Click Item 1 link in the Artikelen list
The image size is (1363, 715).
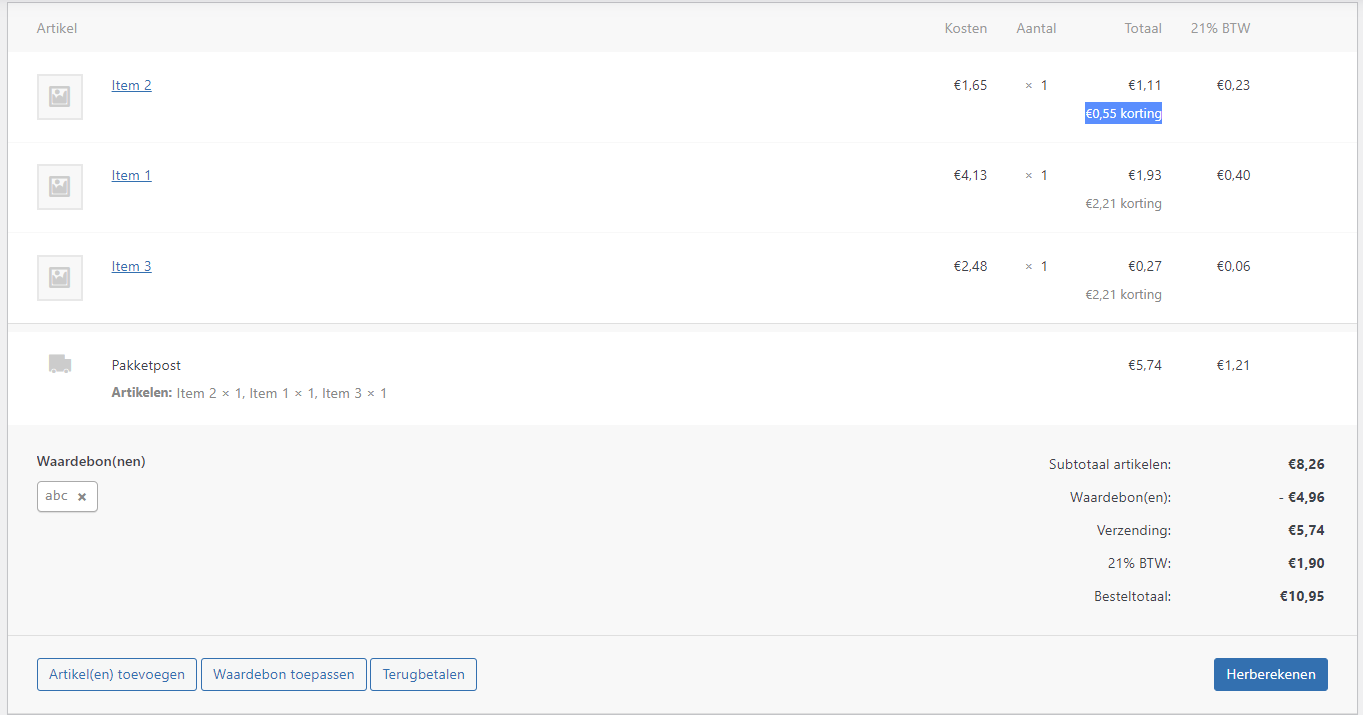[x=269, y=392]
